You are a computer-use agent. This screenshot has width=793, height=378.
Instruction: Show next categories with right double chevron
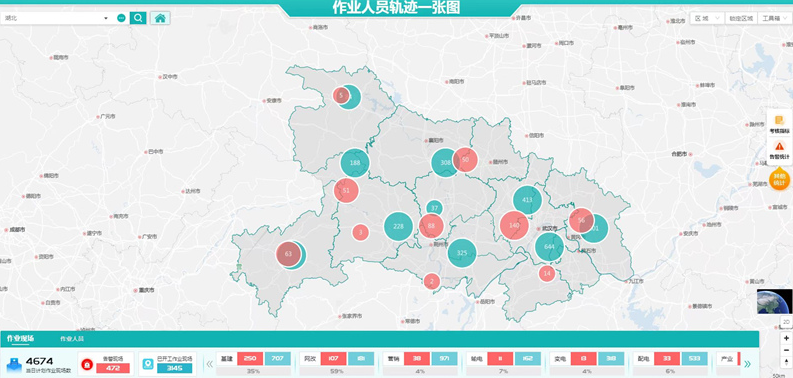coord(747,364)
